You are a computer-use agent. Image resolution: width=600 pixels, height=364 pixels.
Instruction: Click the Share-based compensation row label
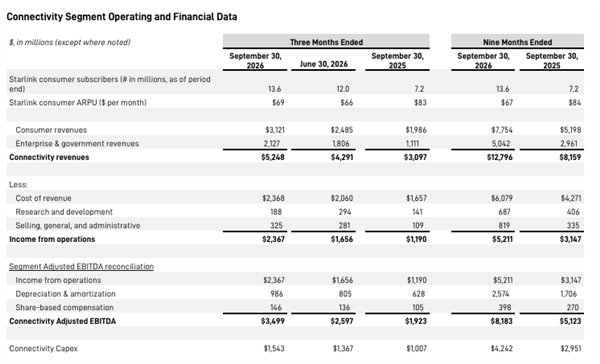click(64, 307)
